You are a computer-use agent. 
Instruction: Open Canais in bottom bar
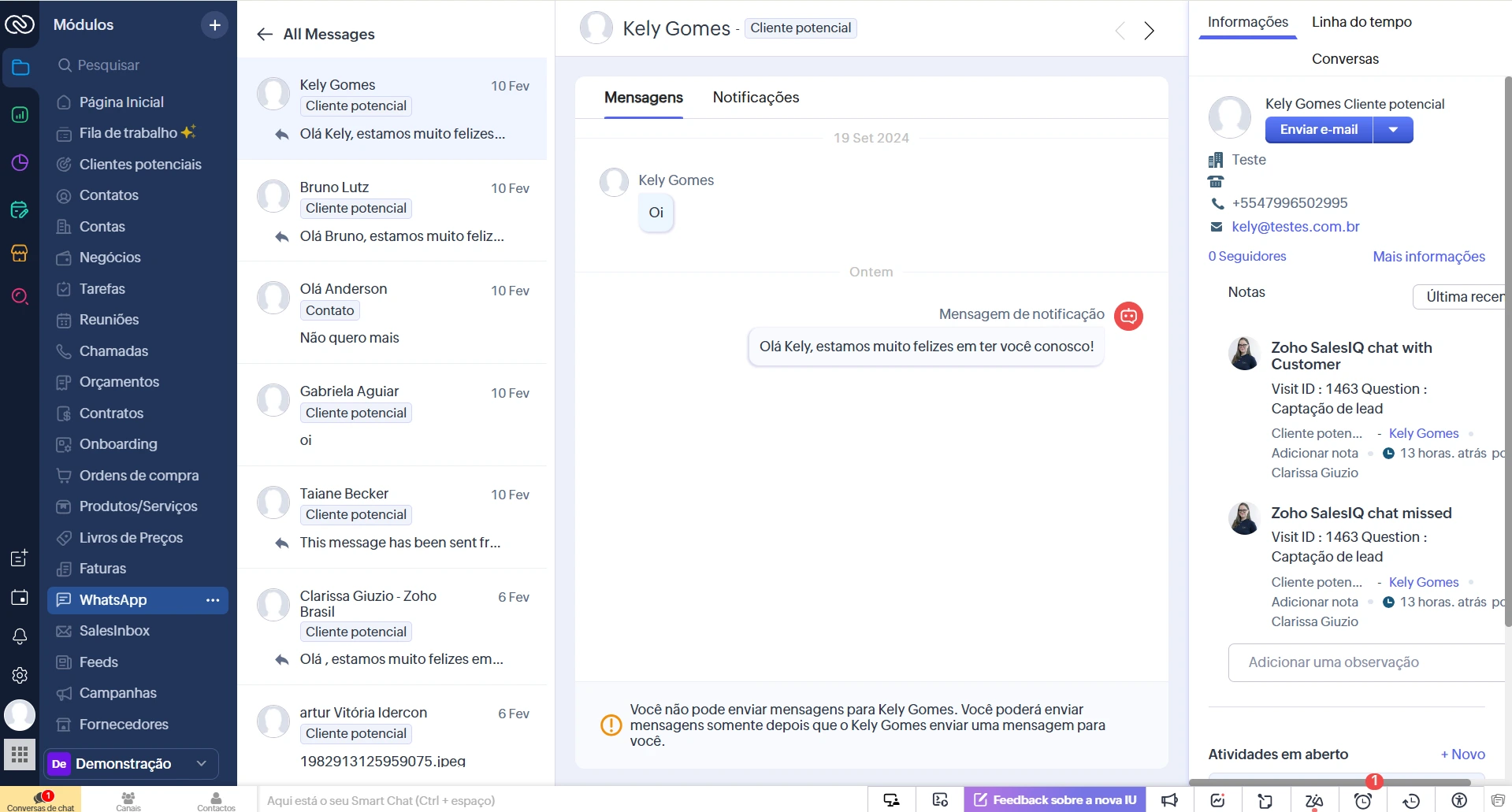[128, 800]
